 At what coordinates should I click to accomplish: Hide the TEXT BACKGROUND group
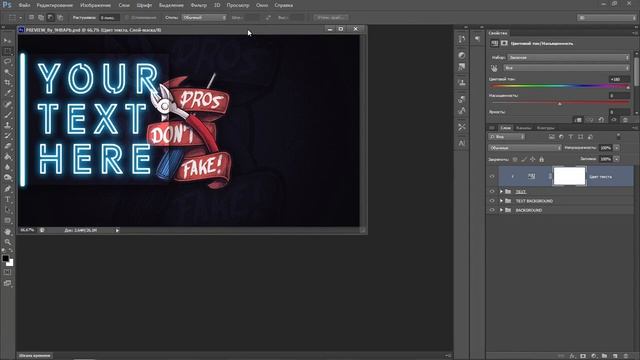(492, 201)
